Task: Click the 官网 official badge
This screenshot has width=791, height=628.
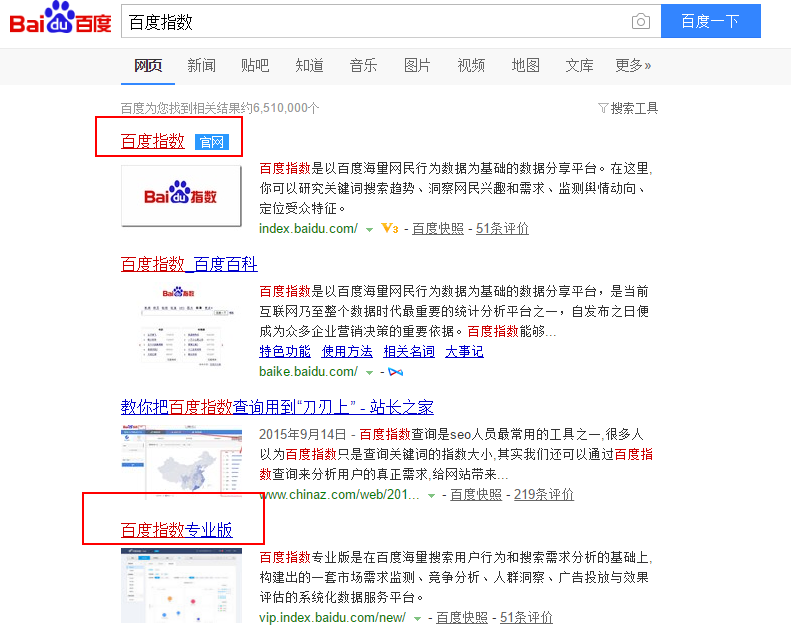Action: (x=212, y=142)
